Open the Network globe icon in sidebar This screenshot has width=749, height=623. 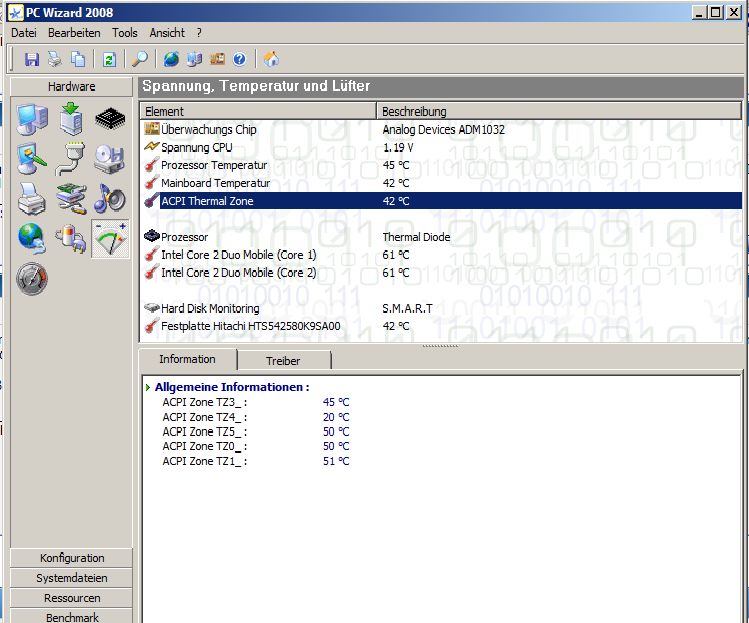click(32, 238)
